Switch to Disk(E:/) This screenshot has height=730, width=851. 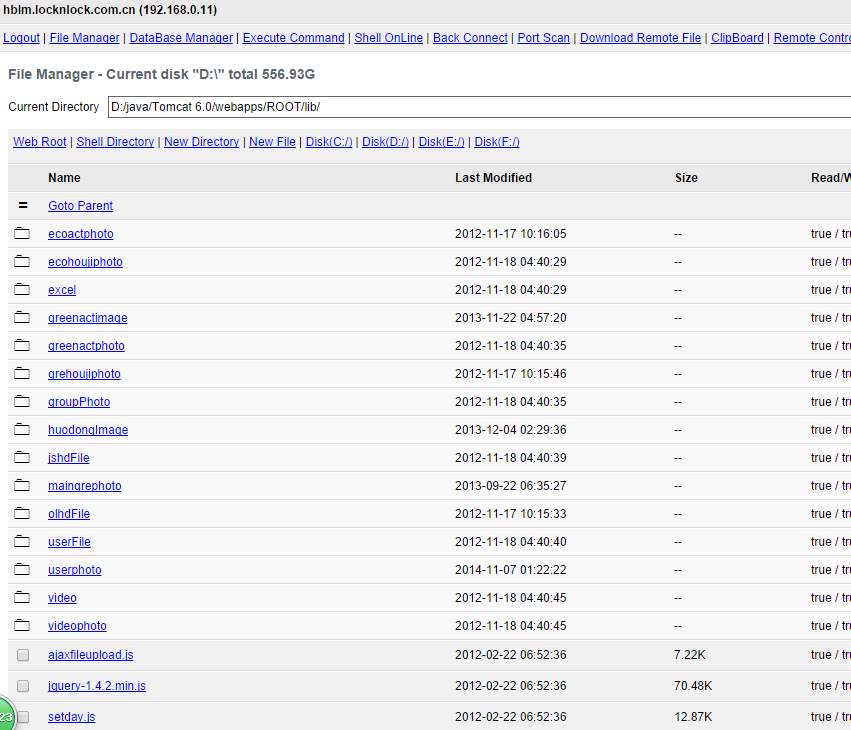[x=442, y=142]
